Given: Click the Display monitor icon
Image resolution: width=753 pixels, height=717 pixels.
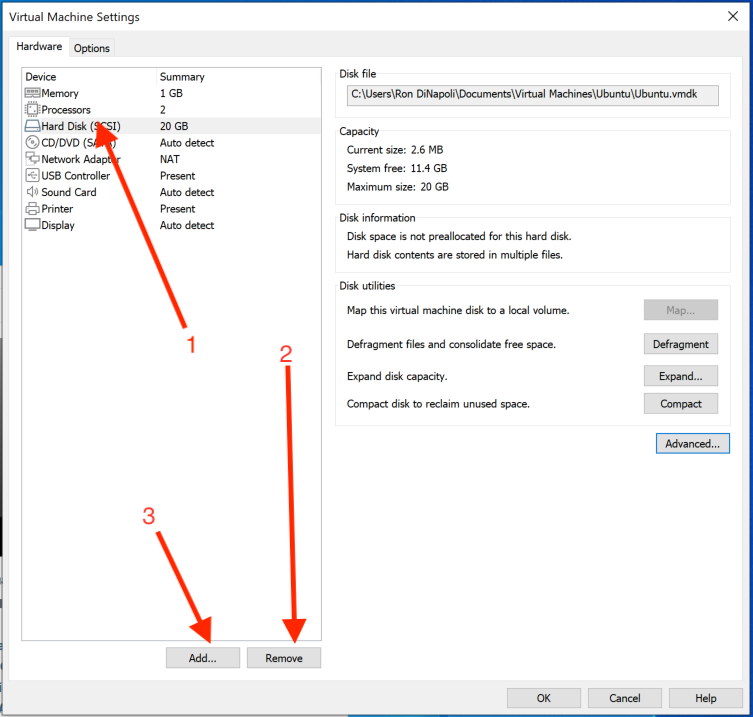Looking at the screenshot, I should click(x=32, y=225).
